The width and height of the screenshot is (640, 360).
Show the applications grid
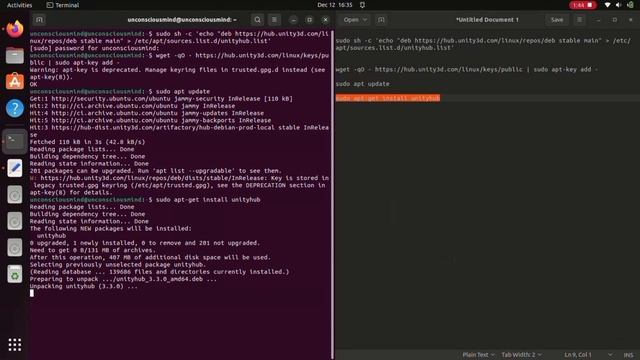(x=15, y=345)
